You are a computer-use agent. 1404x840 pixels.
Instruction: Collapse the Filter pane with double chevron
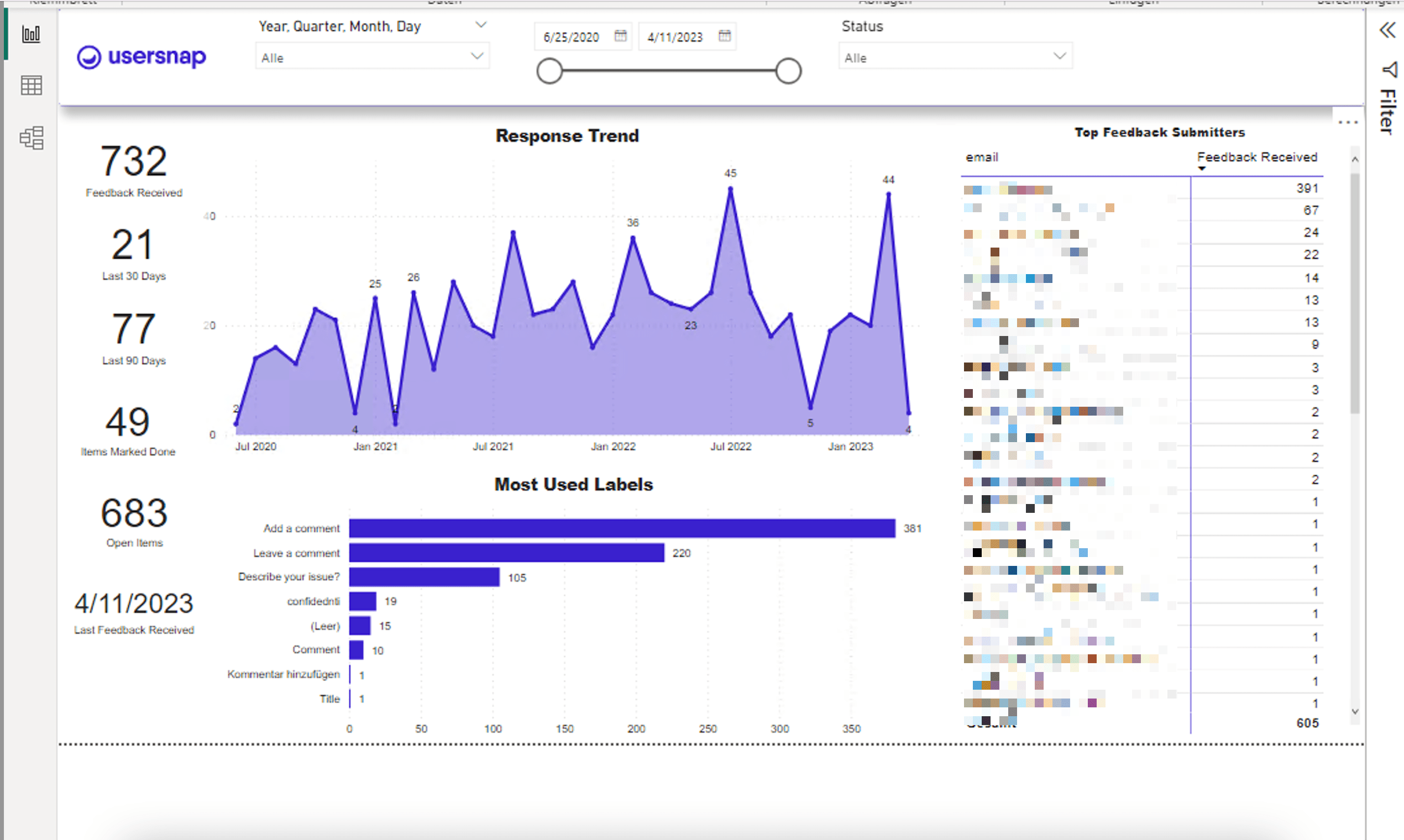point(1387,30)
